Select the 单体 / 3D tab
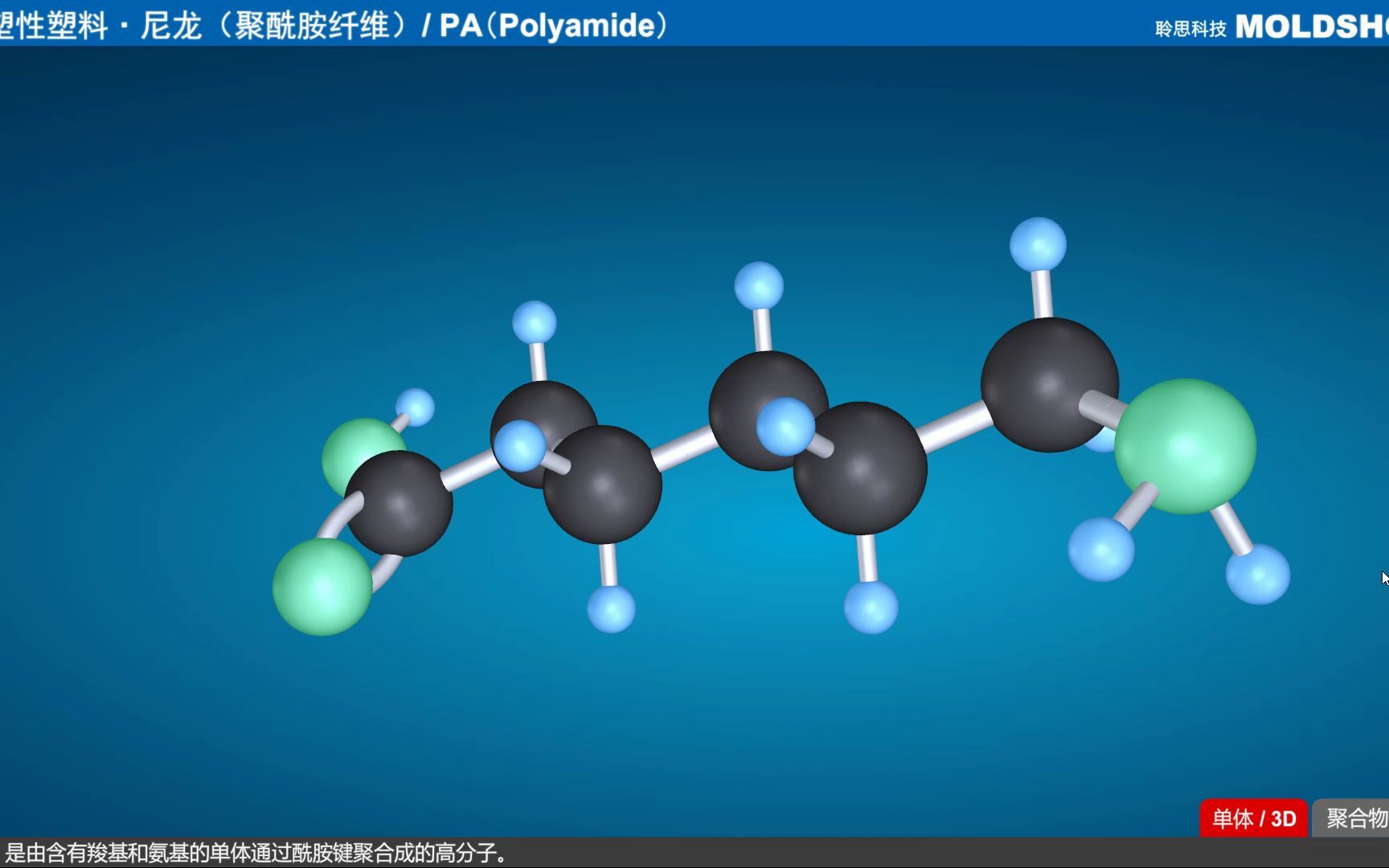This screenshot has height=868, width=1389. click(x=1253, y=818)
